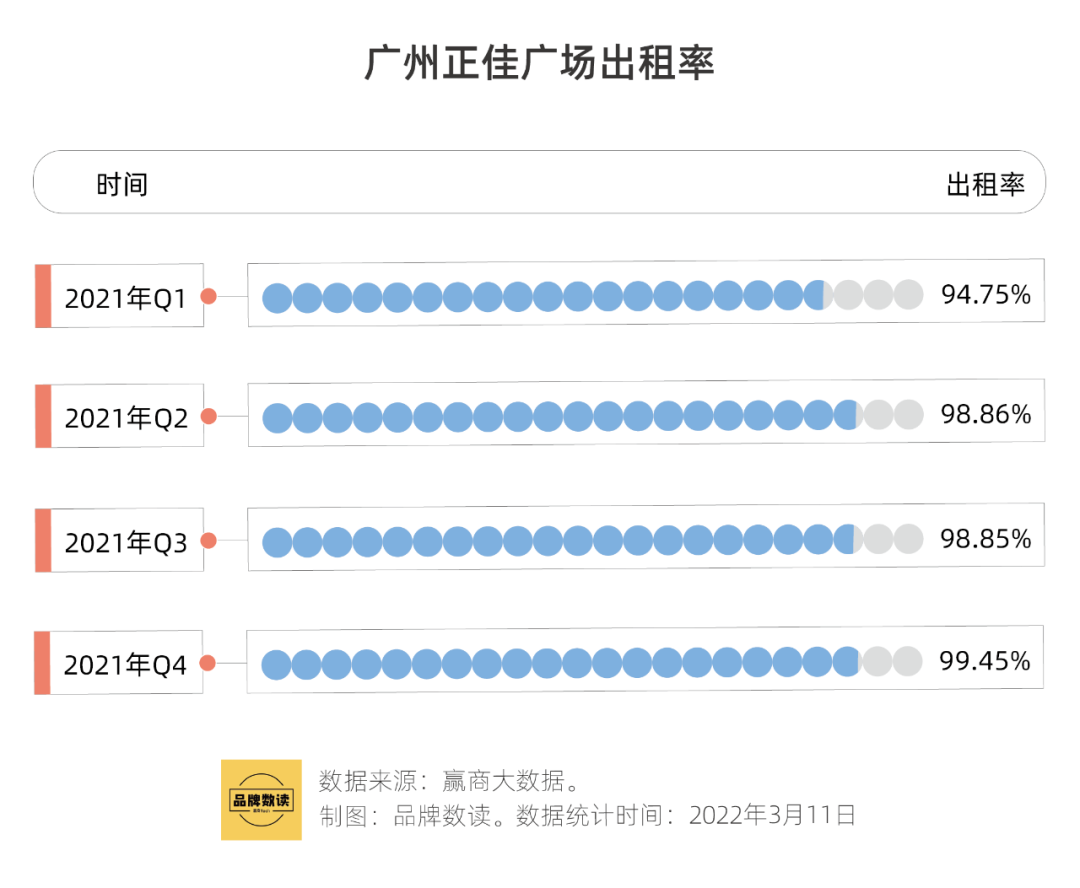Click the 99.45% value
Image resolution: width=1080 pixels, height=888 pixels.
pyautogui.click(x=984, y=661)
